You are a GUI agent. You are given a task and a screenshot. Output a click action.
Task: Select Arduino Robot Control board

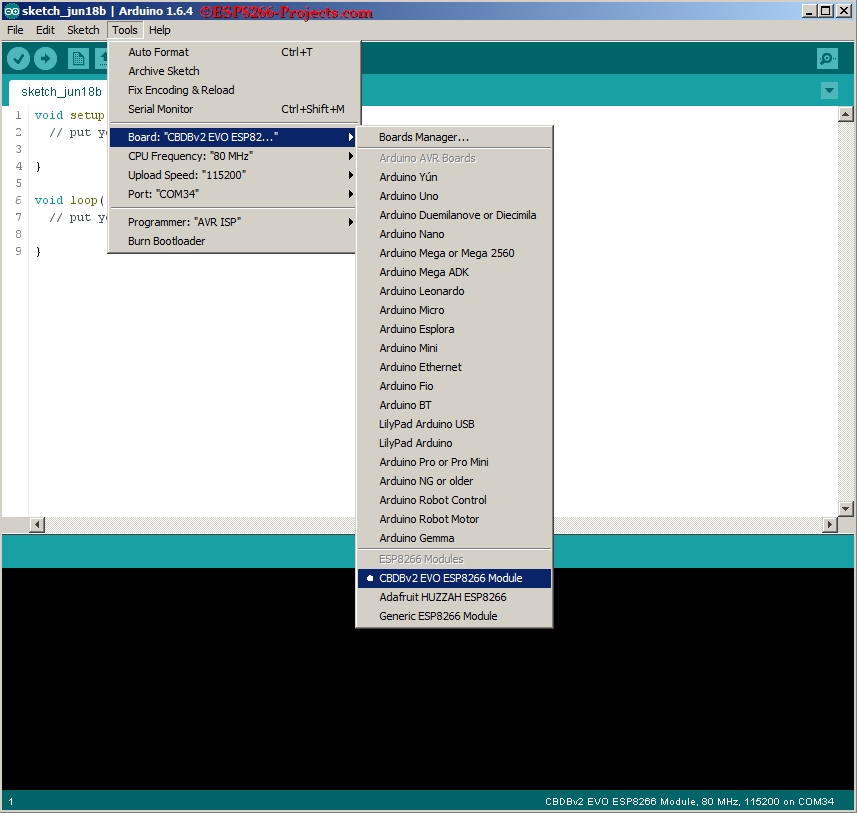coord(454,500)
